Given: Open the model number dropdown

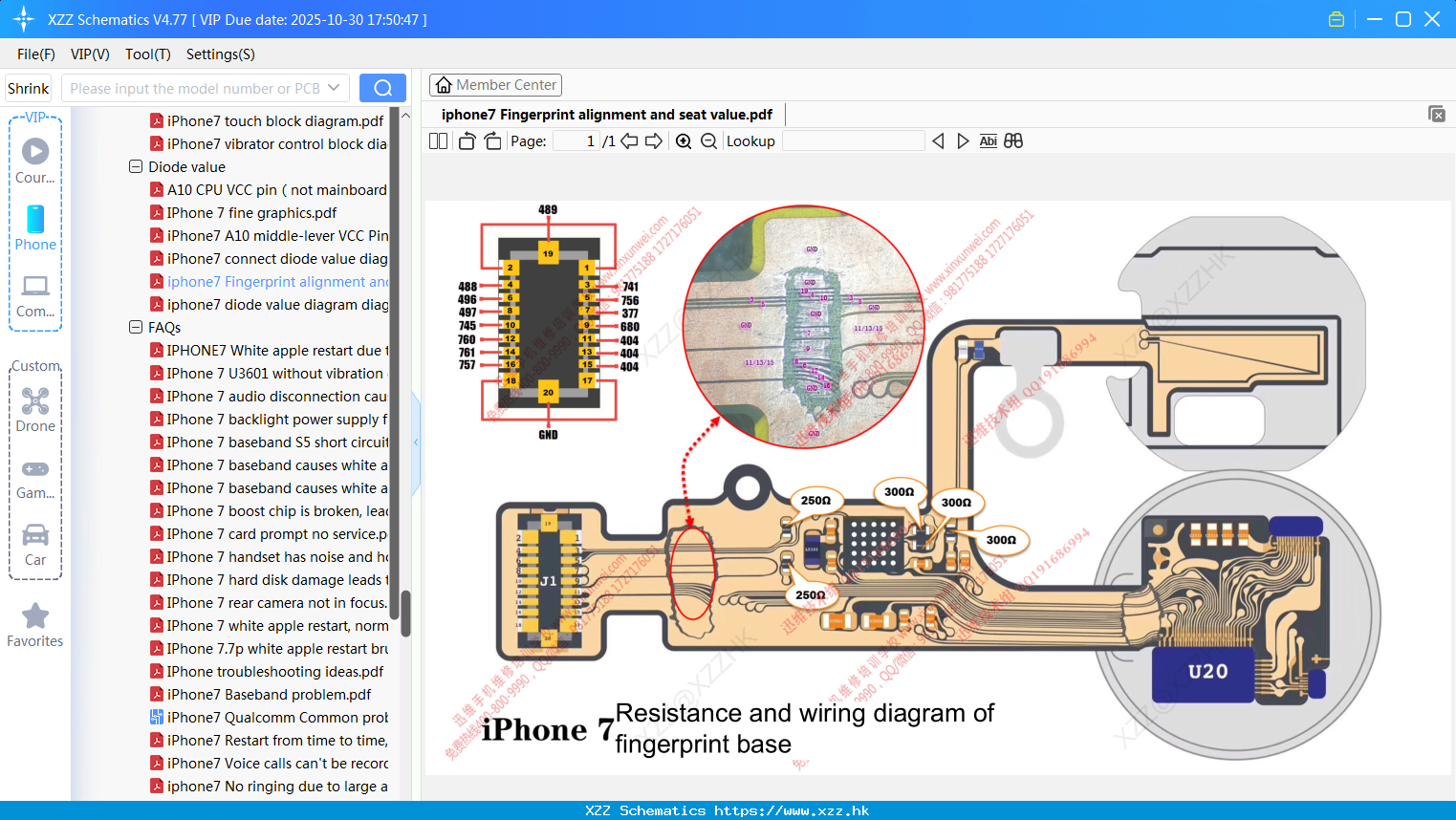Looking at the screenshot, I should tap(334, 88).
